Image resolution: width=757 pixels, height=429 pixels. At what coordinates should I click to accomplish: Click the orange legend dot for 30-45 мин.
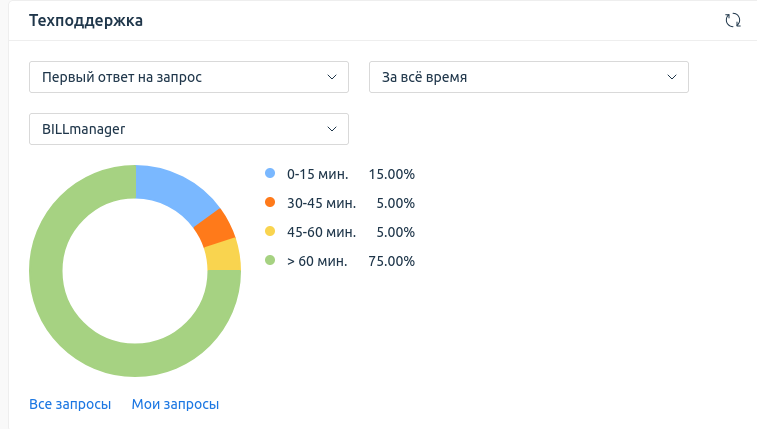(x=270, y=203)
